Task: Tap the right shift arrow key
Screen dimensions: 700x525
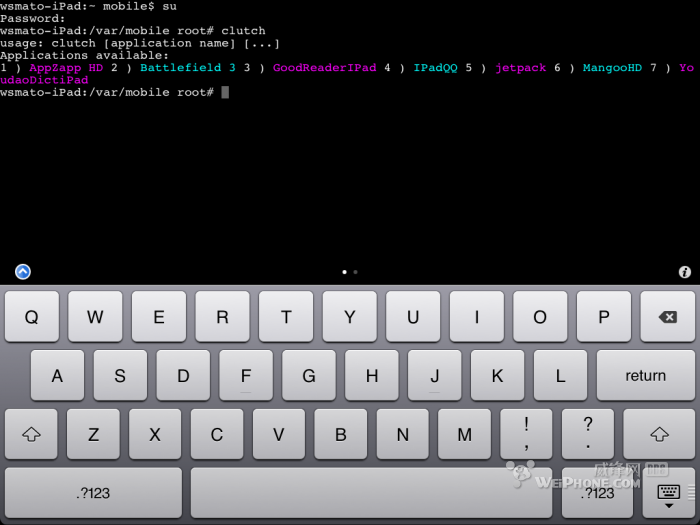Action: (x=659, y=434)
